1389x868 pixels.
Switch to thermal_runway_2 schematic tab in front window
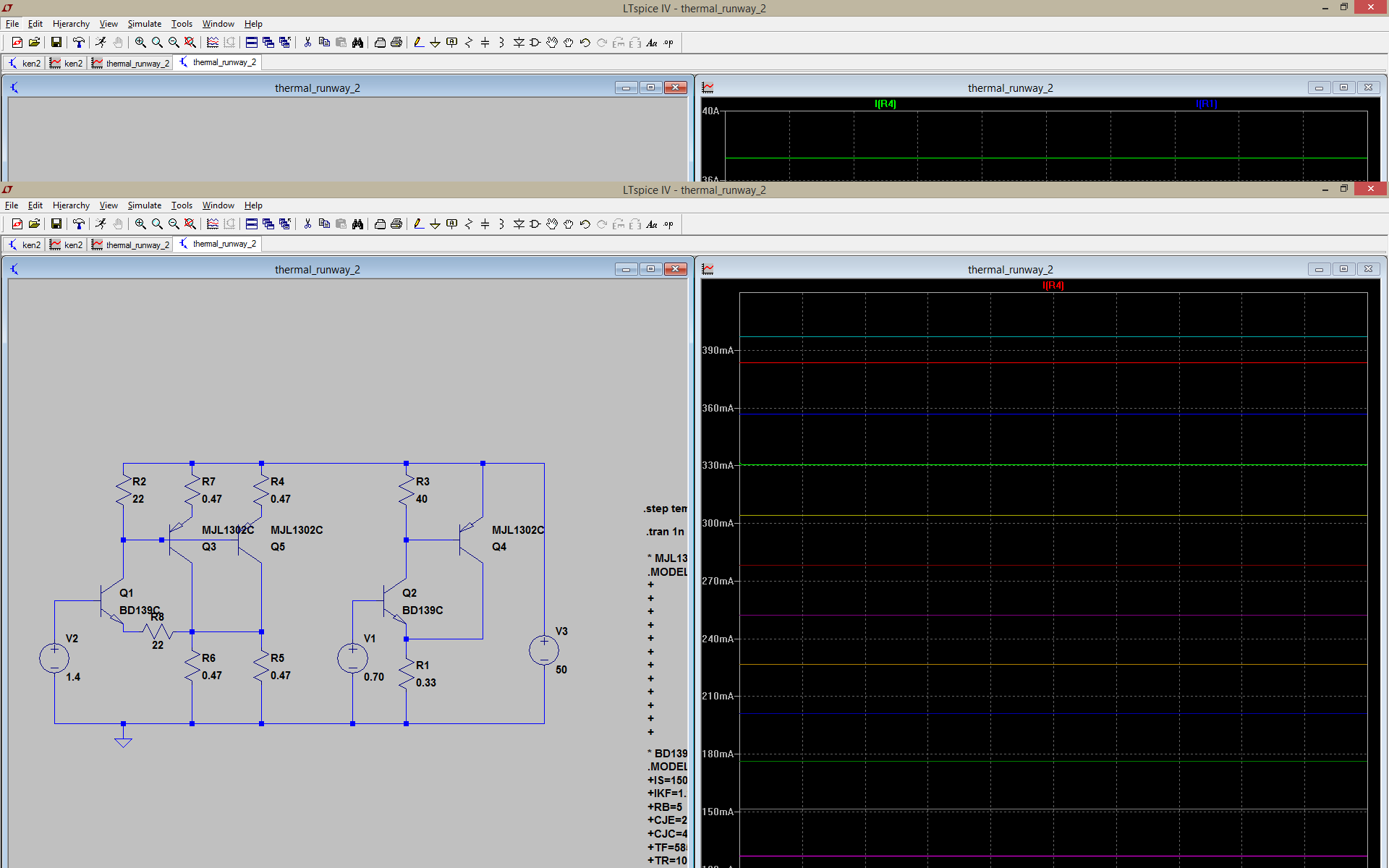point(218,244)
